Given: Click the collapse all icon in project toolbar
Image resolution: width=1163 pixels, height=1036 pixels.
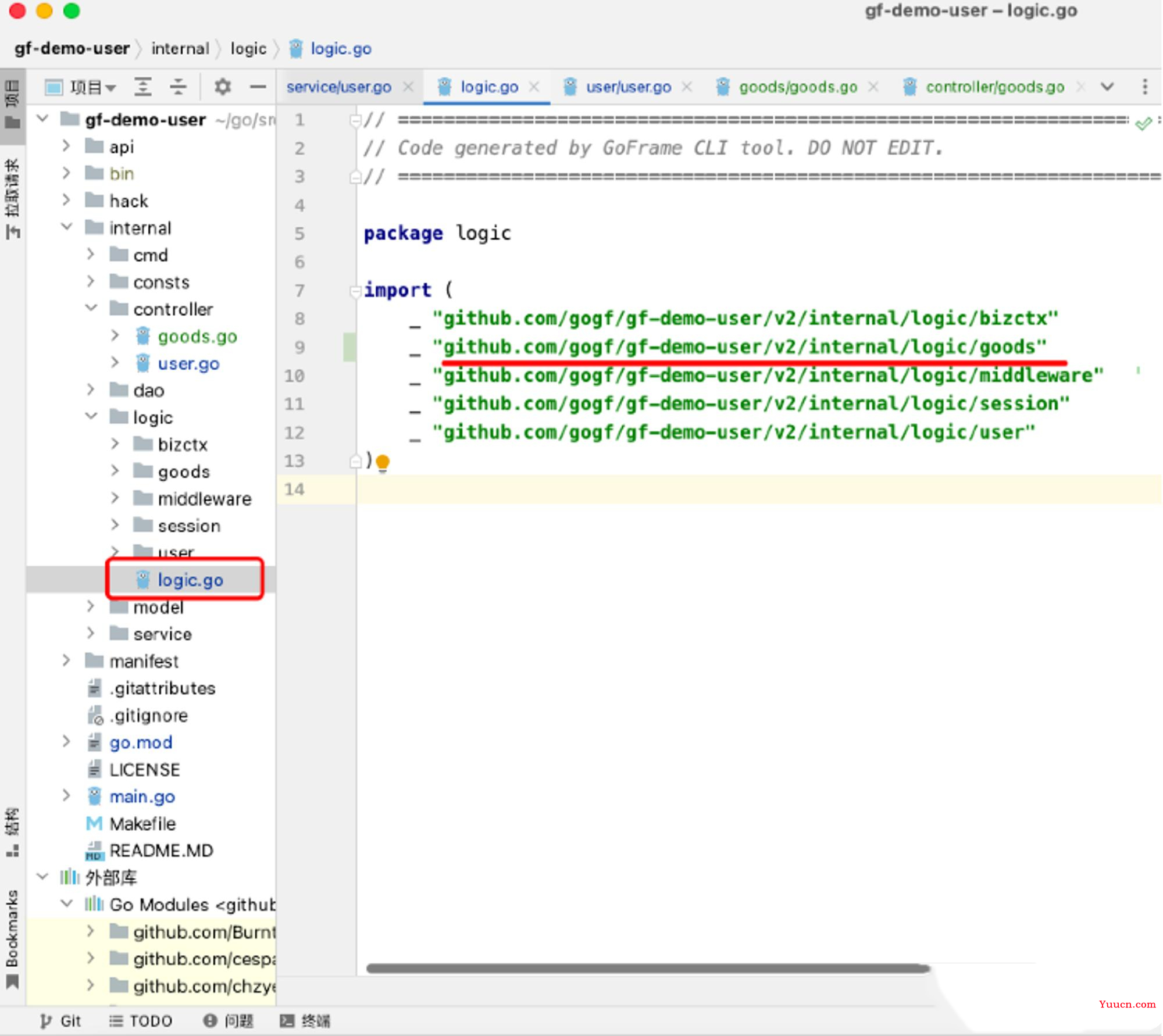Looking at the screenshot, I should tap(178, 87).
